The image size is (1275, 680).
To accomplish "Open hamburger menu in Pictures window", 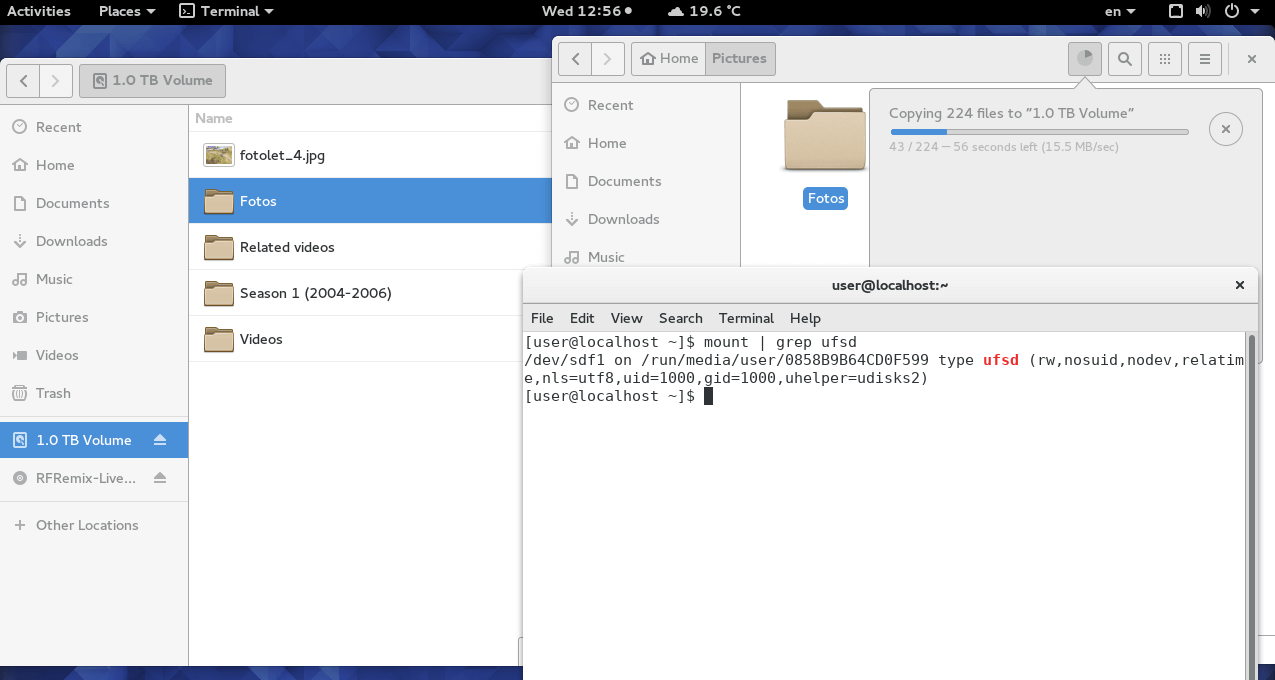I will point(1205,59).
